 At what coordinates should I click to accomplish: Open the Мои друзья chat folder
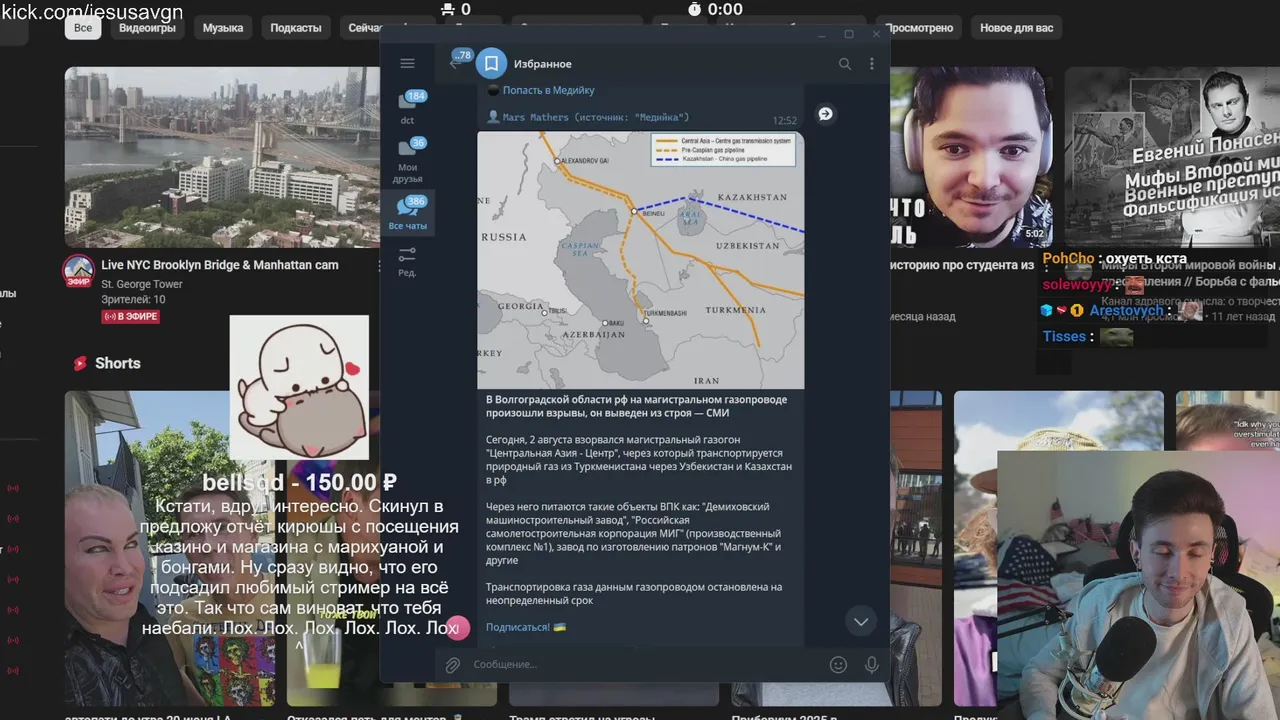coord(407,160)
